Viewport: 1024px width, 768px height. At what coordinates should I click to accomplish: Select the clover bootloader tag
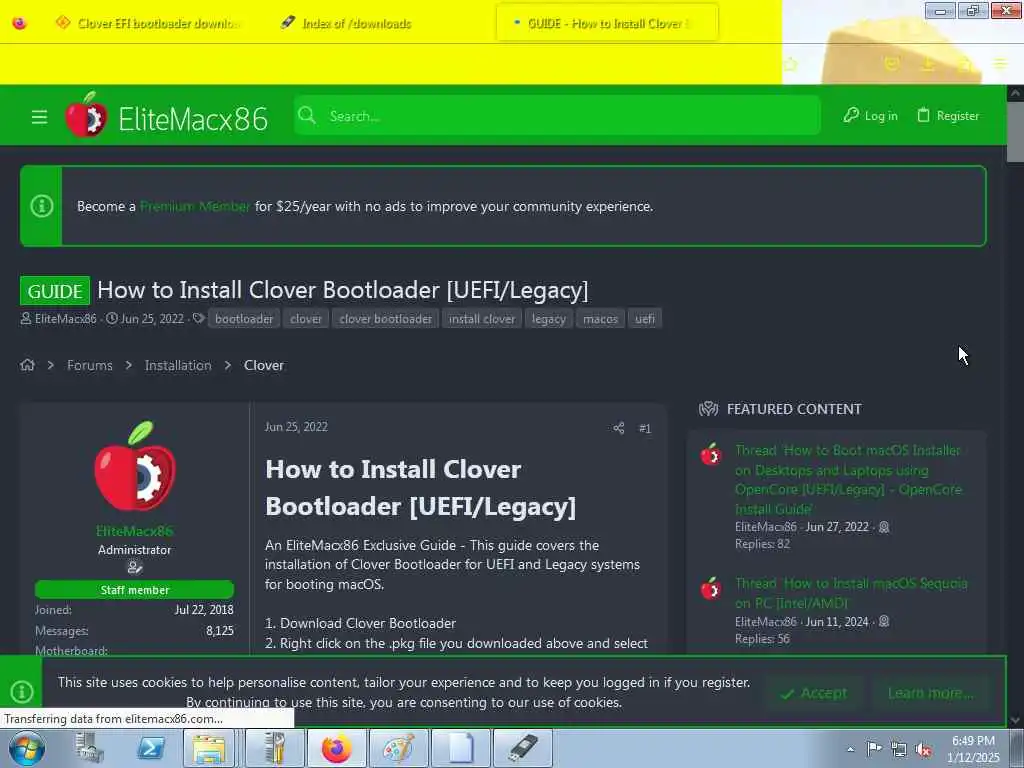point(385,319)
